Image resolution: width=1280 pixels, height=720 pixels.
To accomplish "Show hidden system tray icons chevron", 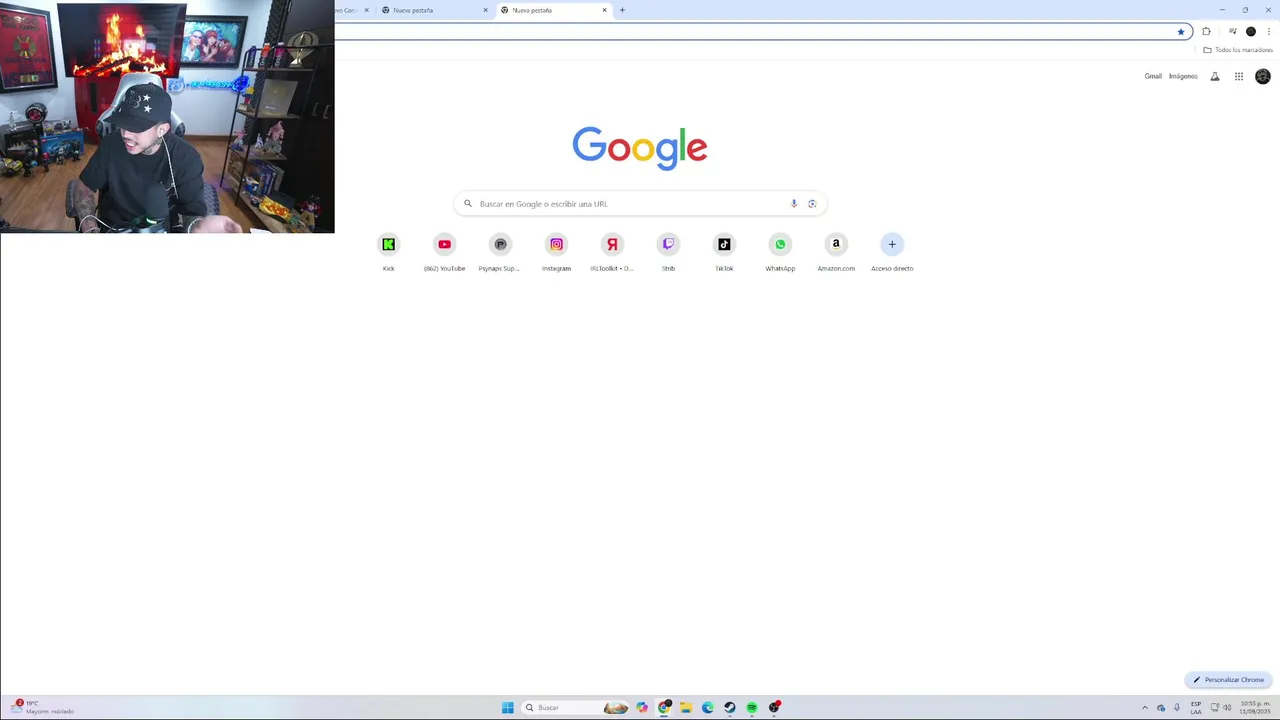I will tap(1145, 708).
